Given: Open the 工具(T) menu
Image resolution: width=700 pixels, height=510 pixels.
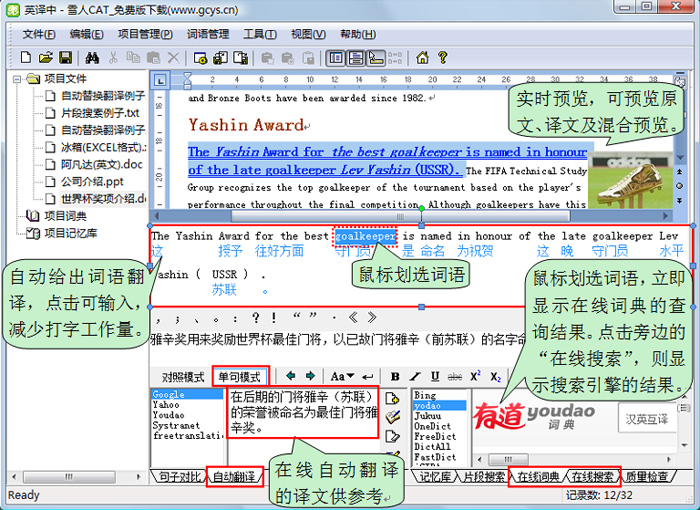Looking at the screenshot, I should (x=260, y=34).
